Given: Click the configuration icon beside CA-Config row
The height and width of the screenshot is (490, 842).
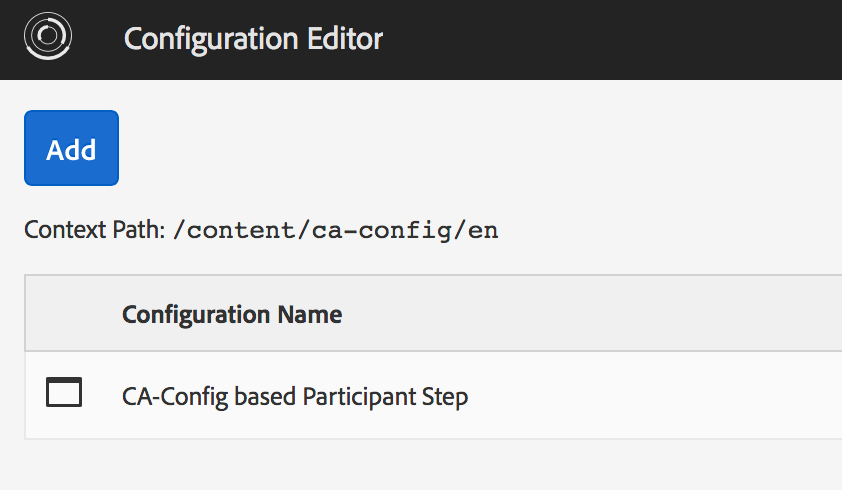Looking at the screenshot, I should click(64, 393).
